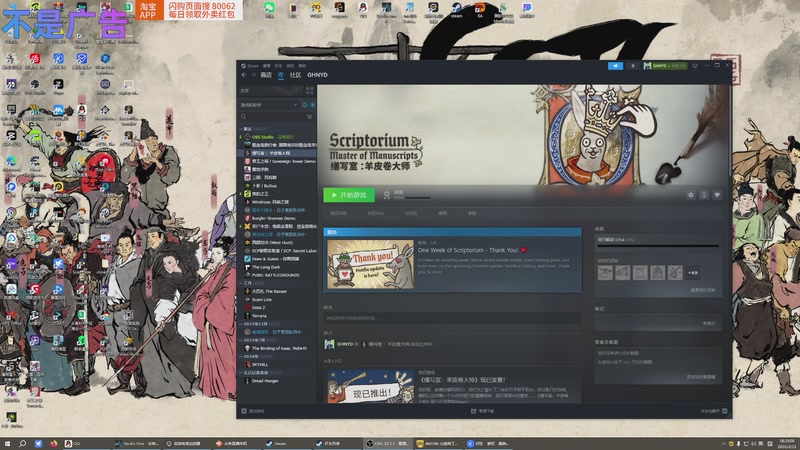Open the downloads manager at bottom bar
The image size is (800, 450).
click(x=483, y=411)
